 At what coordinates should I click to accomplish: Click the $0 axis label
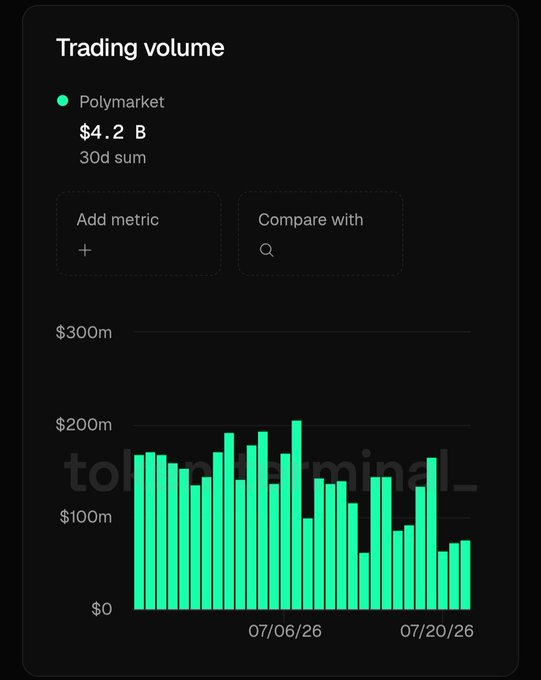(102, 609)
